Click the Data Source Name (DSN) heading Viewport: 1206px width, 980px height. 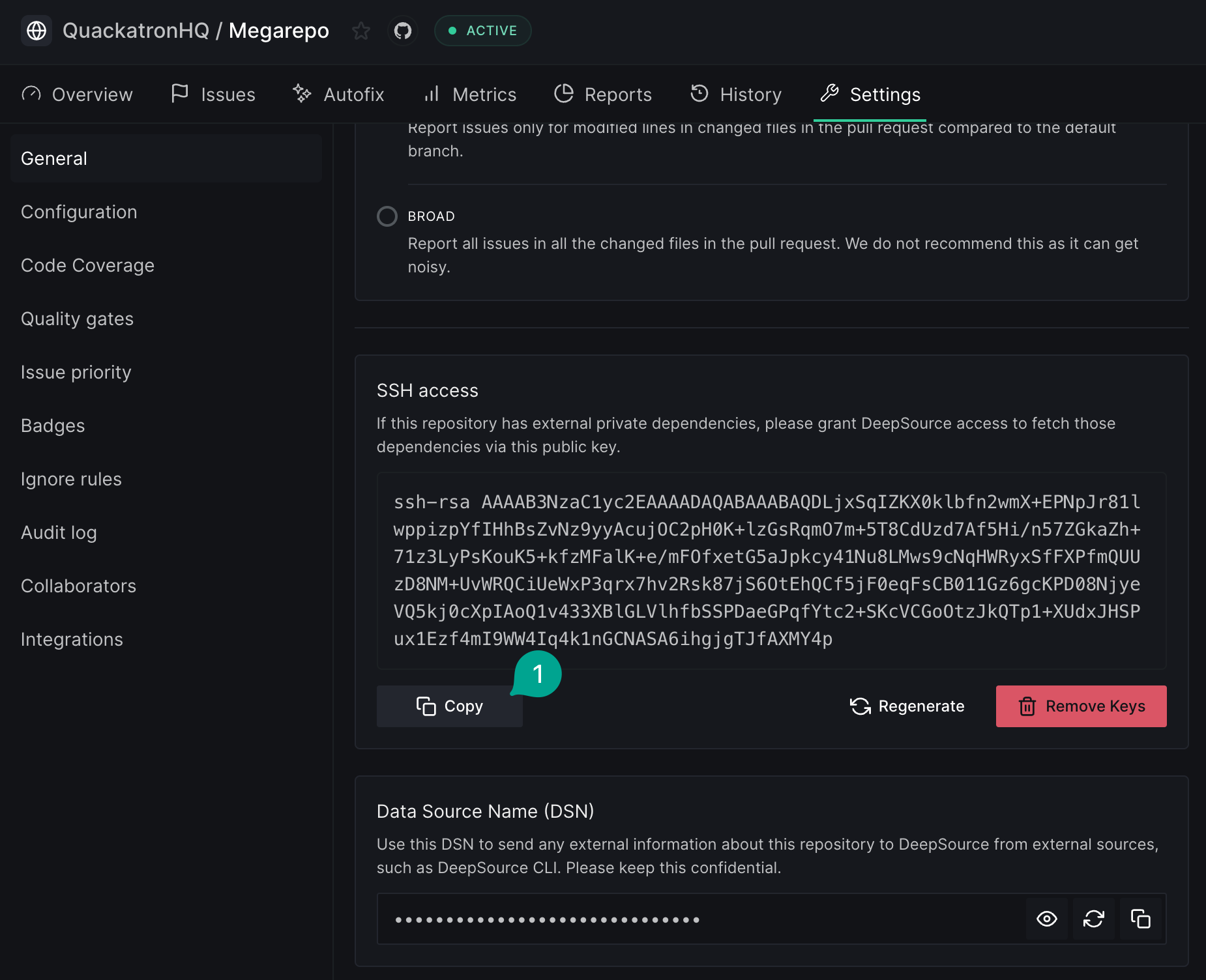tap(486, 811)
